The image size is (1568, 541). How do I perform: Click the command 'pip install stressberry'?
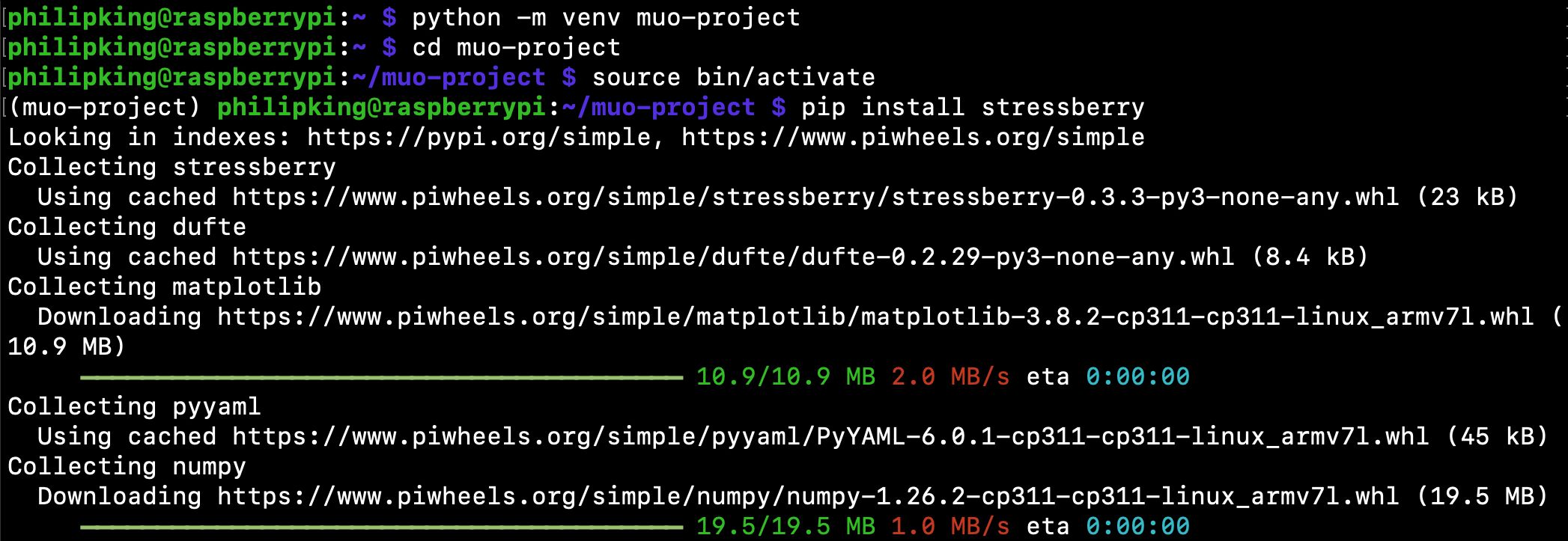973,108
